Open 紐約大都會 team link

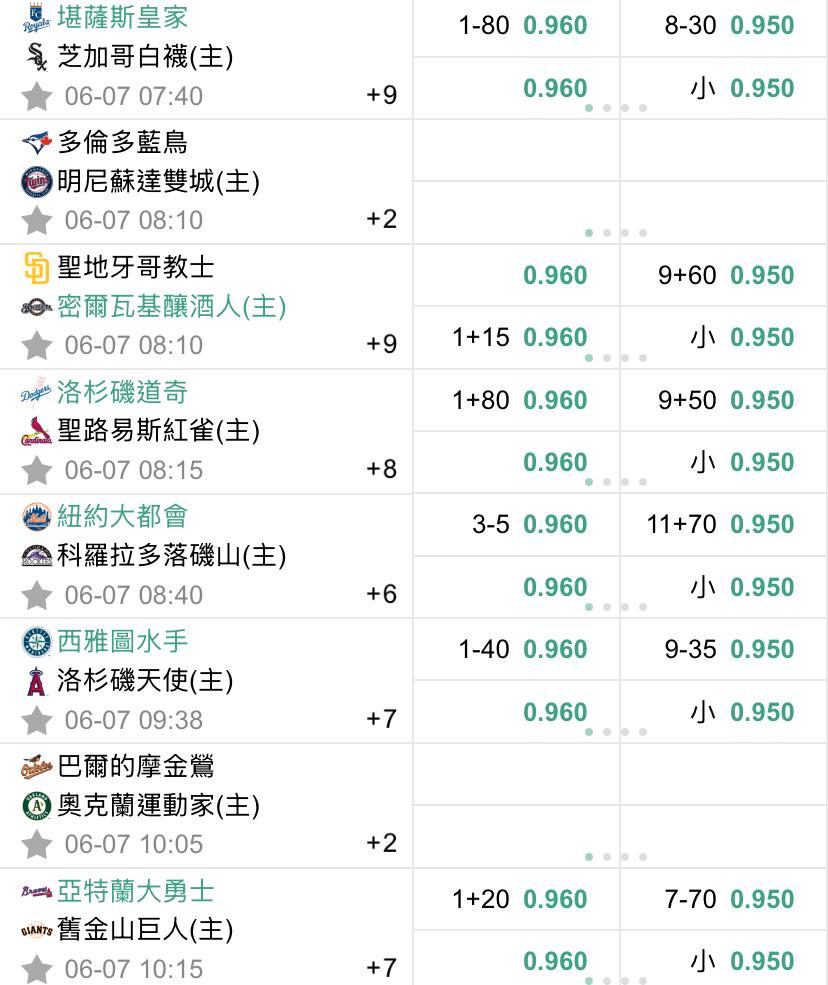(x=123, y=516)
